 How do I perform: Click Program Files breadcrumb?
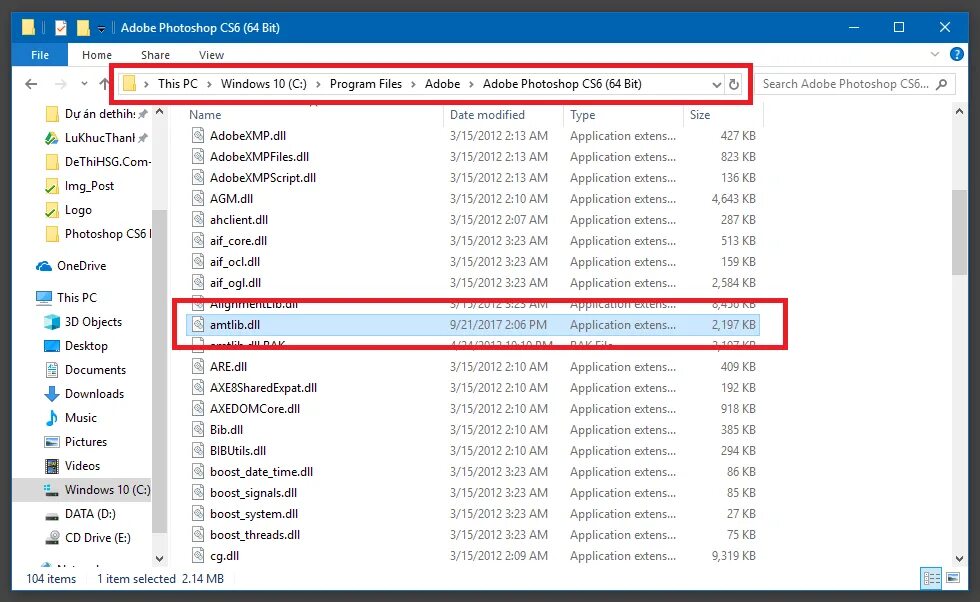366,84
